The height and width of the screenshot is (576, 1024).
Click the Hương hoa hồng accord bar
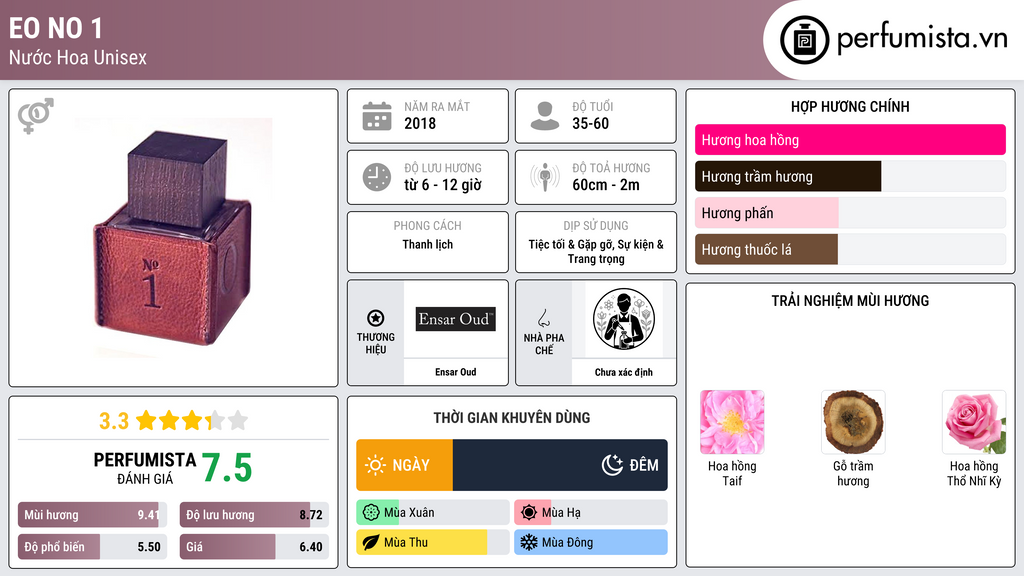click(x=850, y=140)
